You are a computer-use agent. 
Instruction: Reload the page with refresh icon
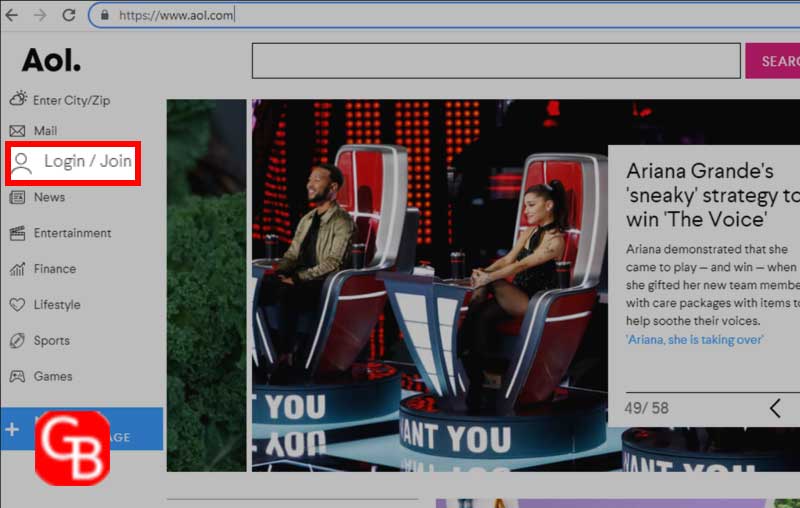pyautogui.click(x=69, y=15)
